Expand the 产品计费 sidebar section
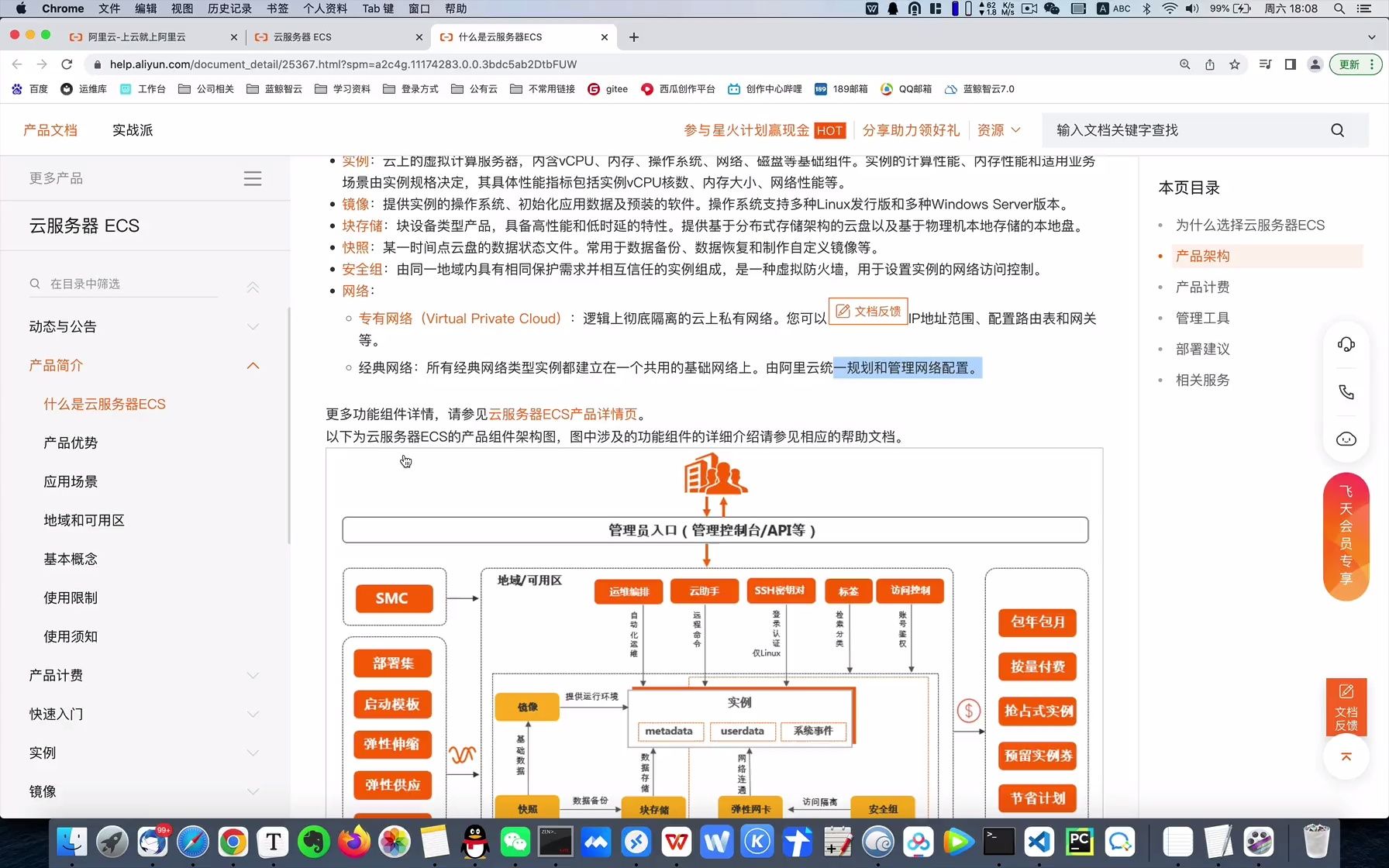 pos(253,676)
